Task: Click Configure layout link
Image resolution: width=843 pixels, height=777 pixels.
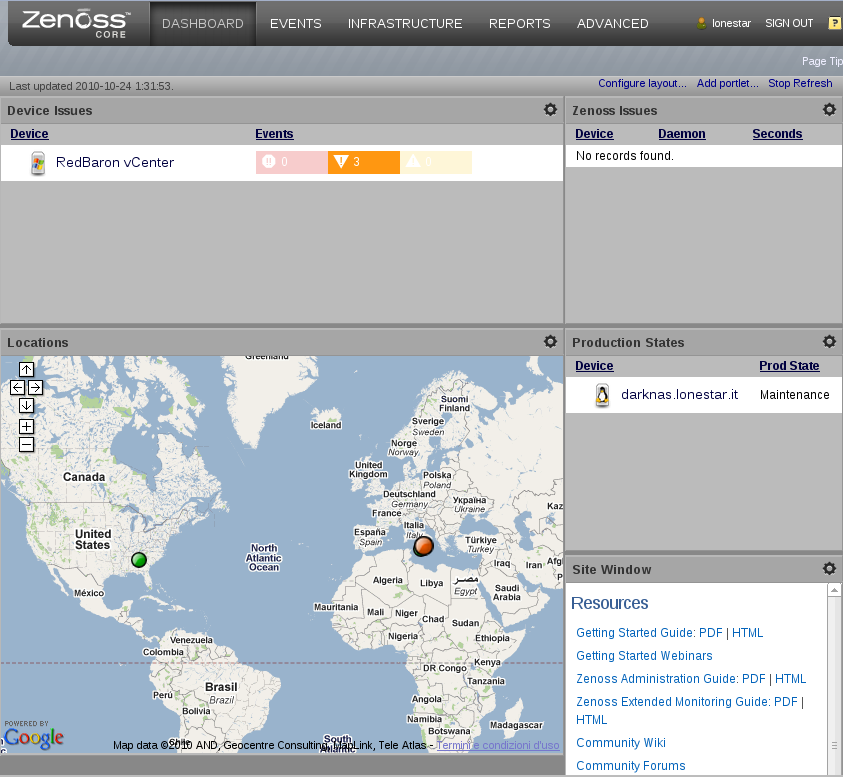Action: pos(642,83)
